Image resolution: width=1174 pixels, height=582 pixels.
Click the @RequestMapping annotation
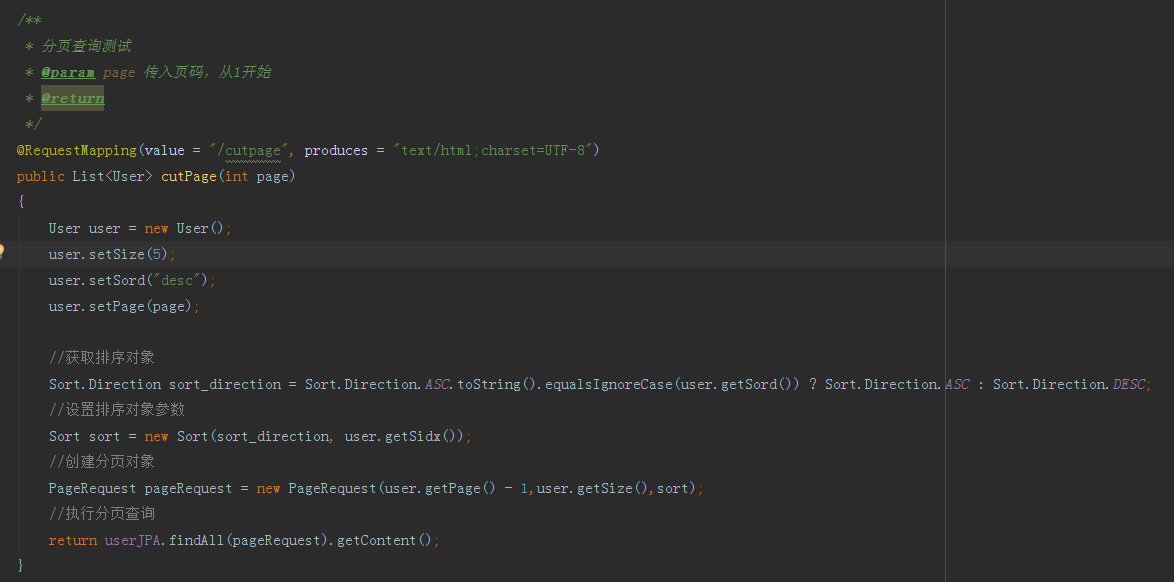click(x=76, y=150)
